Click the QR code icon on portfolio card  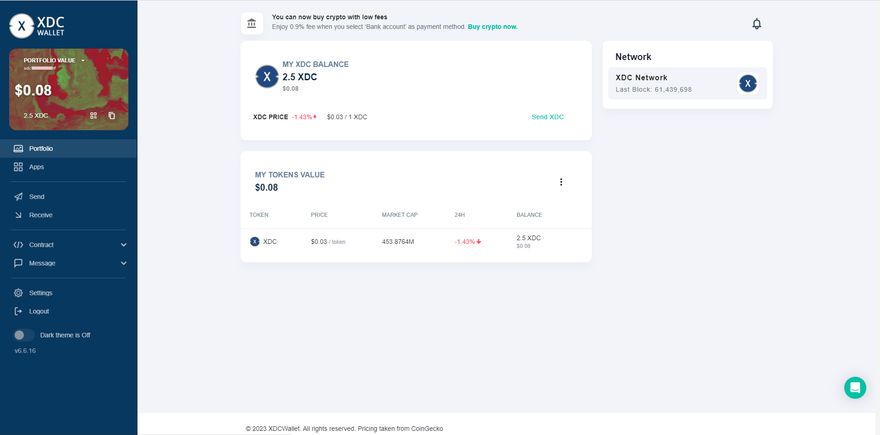[x=93, y=116]
